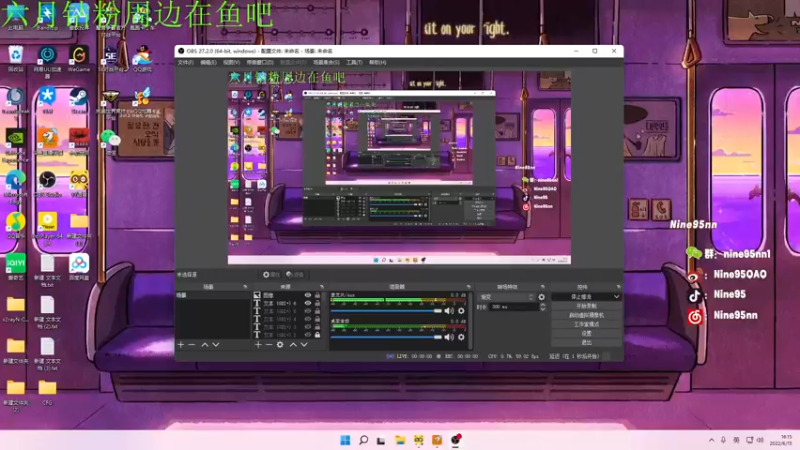Open Recycle Bin on the desktop
This screenshot has height=450, width=800.
point(15,59)
